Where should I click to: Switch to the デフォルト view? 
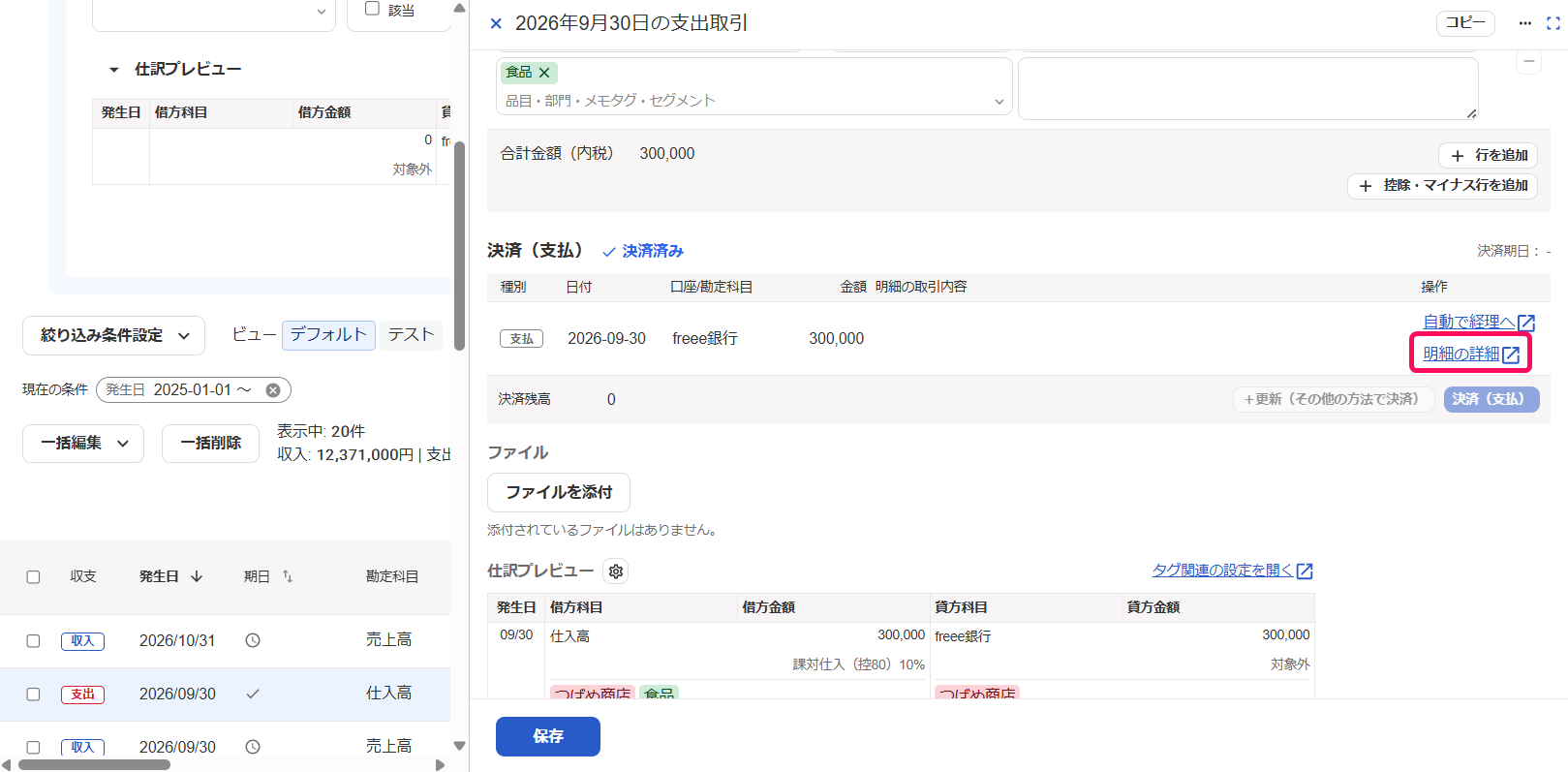click(x=328, y=335)
